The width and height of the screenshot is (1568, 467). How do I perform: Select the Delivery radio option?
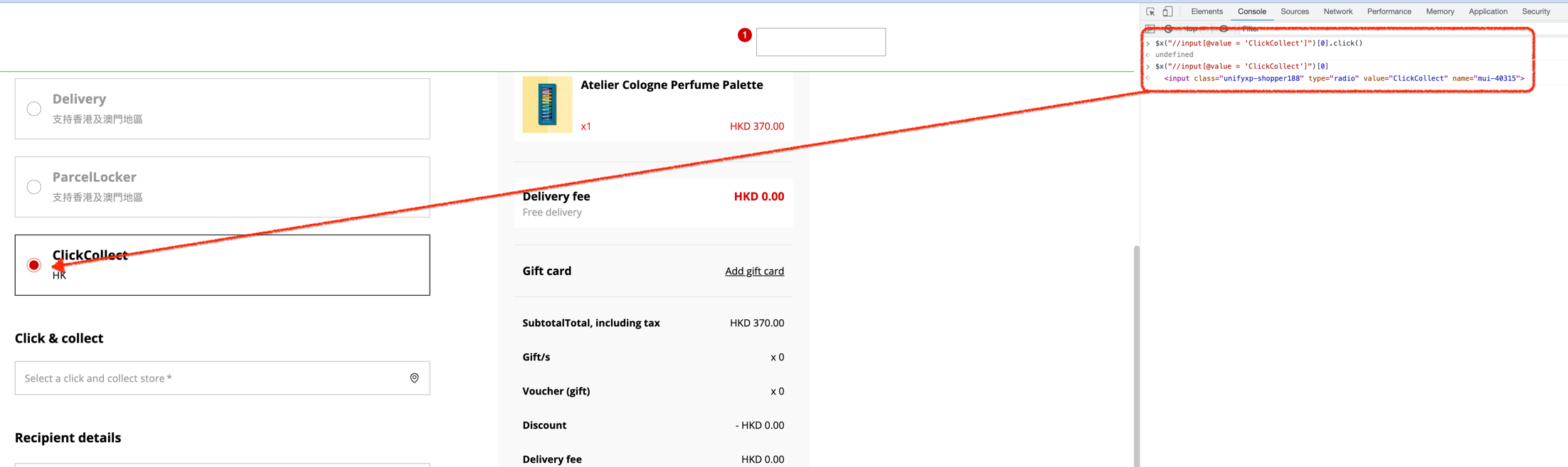click(34, 109)
